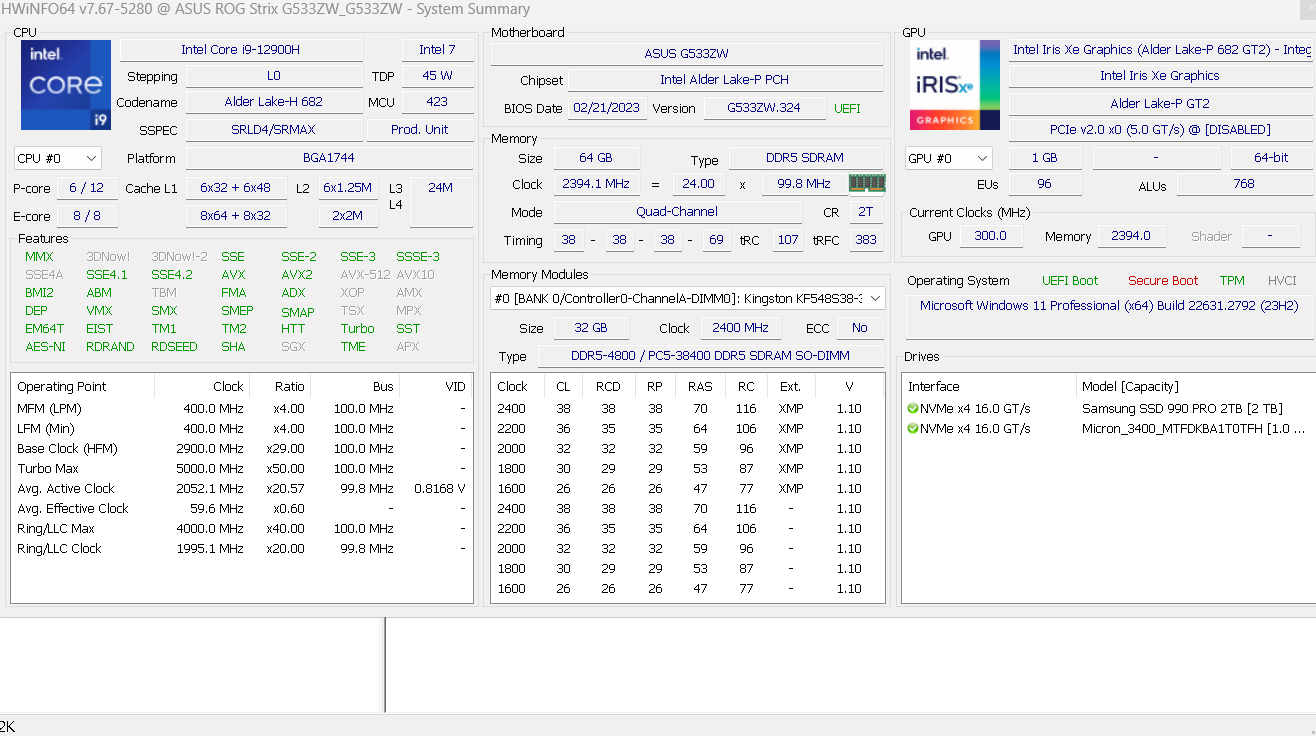Screen dimensions: 1316x736
Task: Click the AVX2 feature label
Action: pos(297,275)
